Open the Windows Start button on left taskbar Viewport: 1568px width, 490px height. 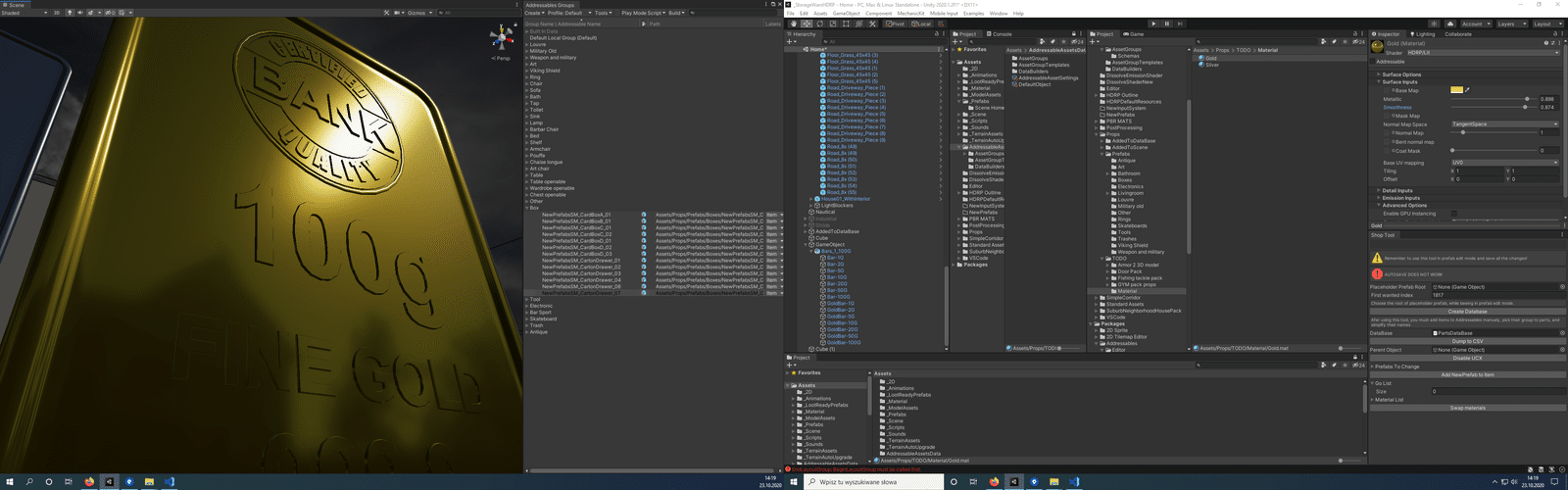click(x=10, y=481)
